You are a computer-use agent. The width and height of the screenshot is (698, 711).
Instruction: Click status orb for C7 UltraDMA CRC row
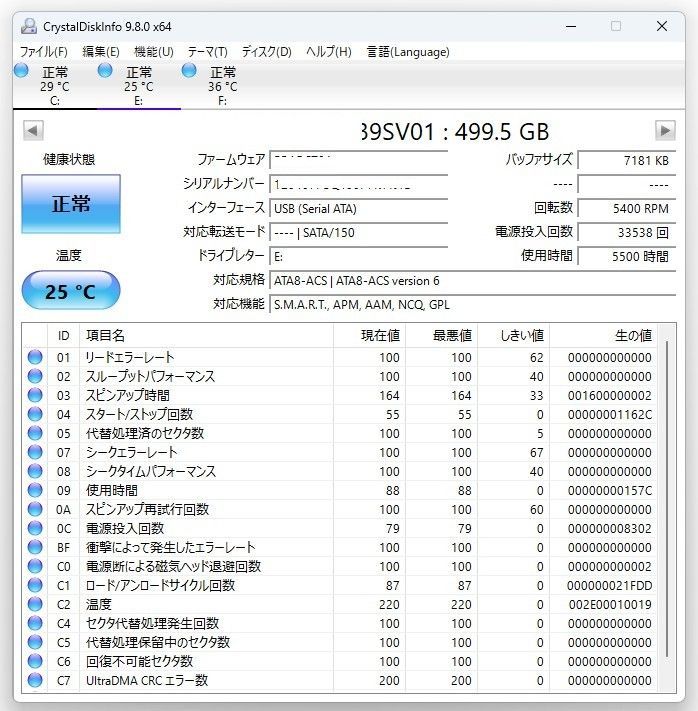point(35,681)
